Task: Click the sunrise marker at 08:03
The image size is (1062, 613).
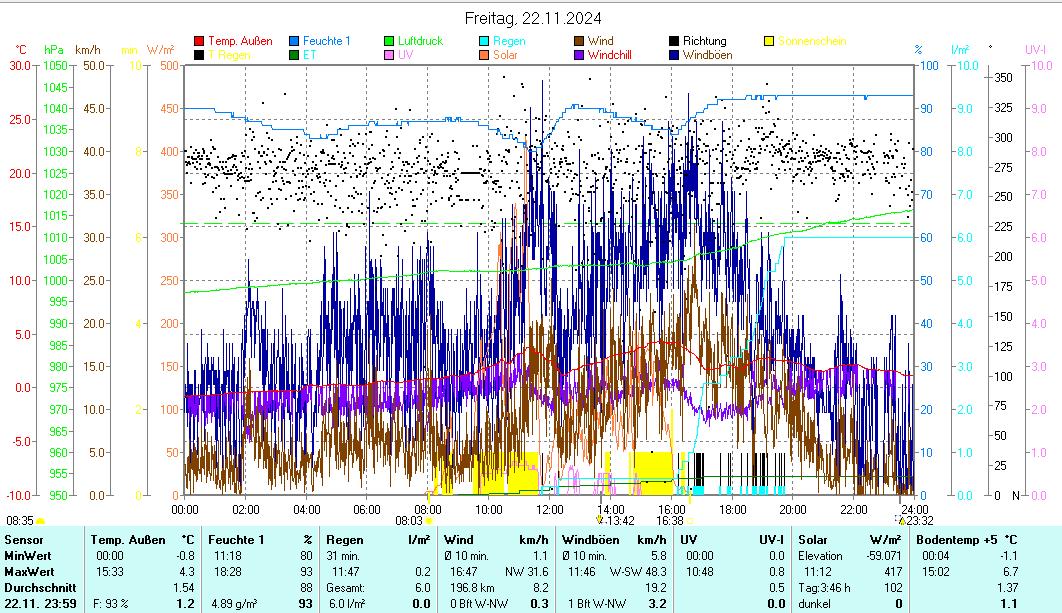Action: click(x=429, y=520)
